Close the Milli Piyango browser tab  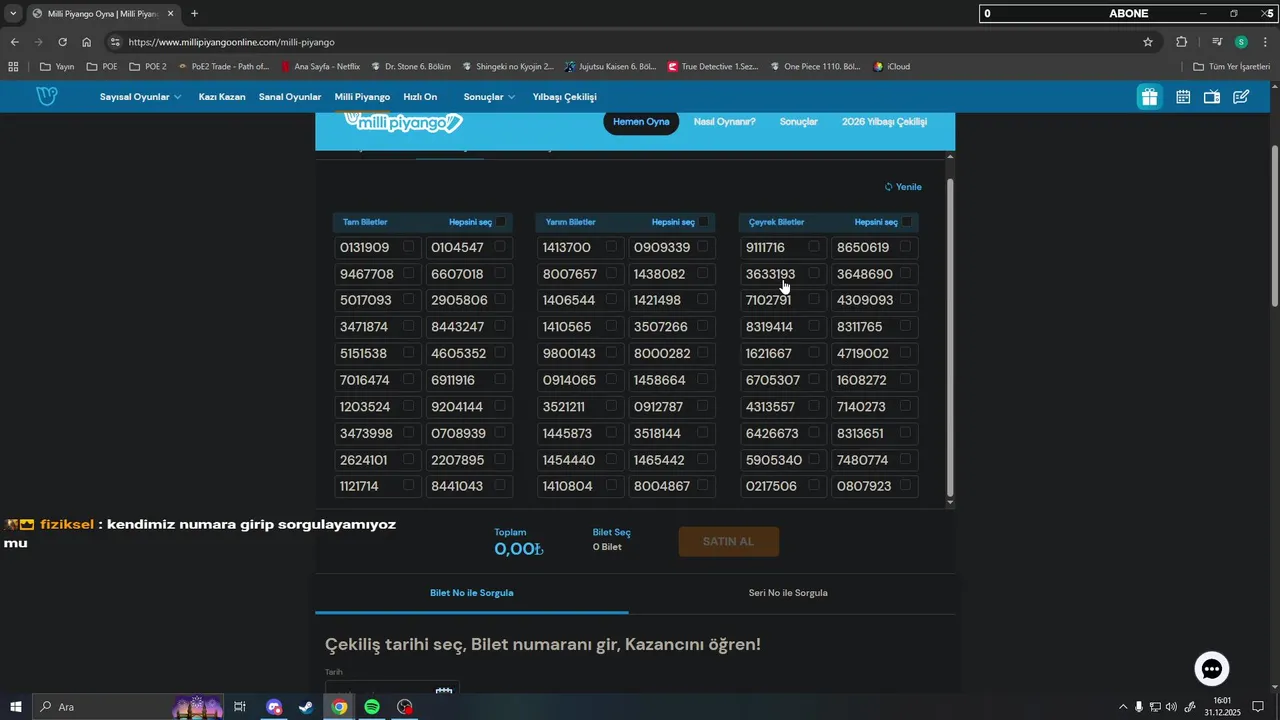pyautogui.click(x=170, y=14)
